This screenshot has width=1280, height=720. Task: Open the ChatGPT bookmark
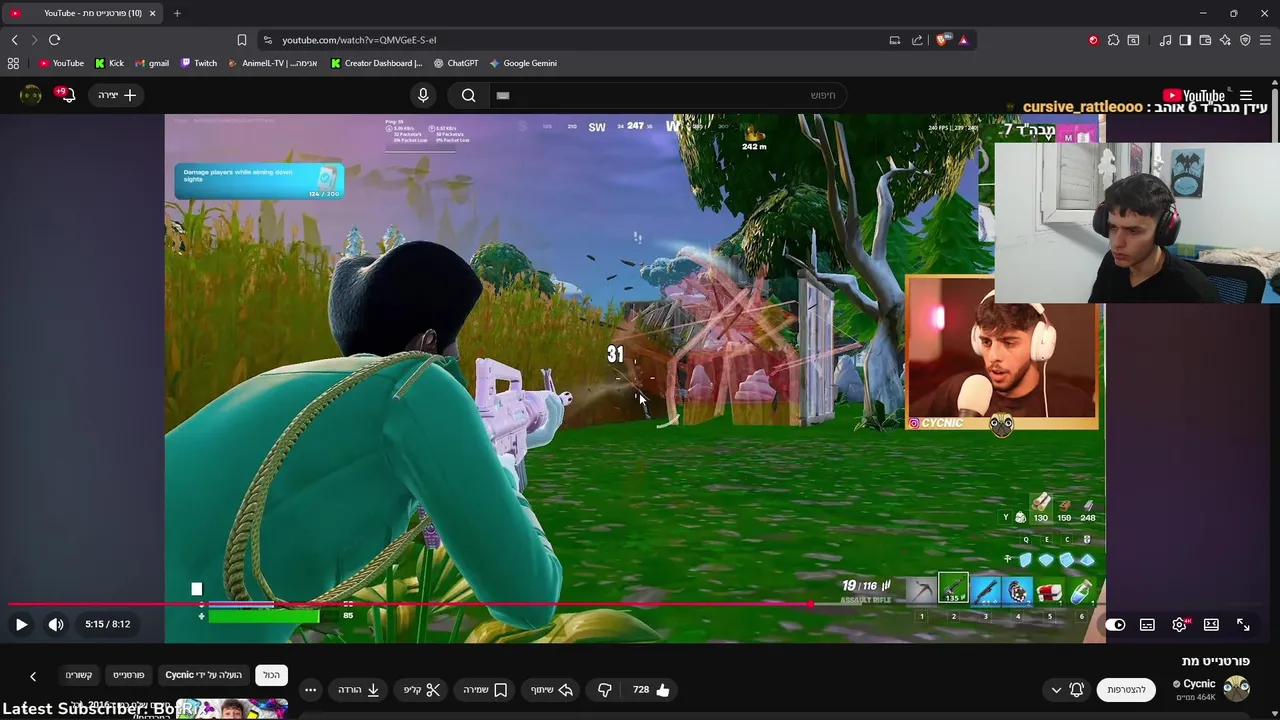point(456,63)
